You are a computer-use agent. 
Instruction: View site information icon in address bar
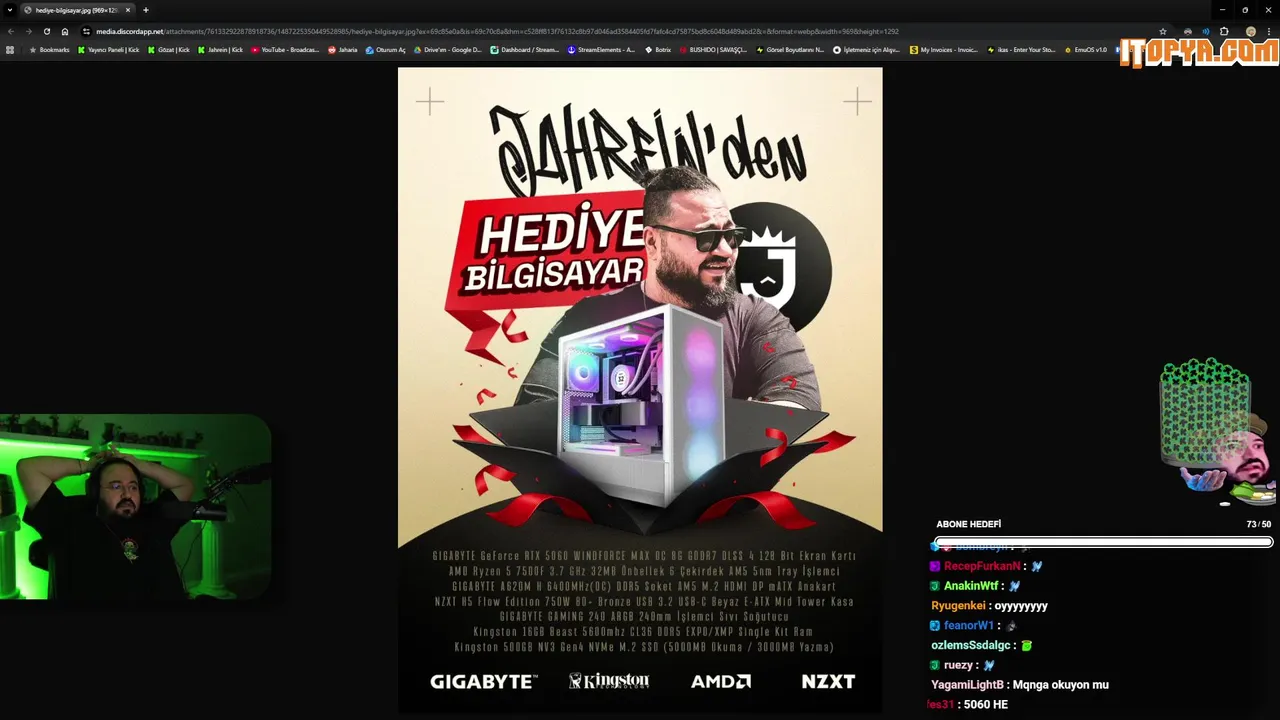[x=87, y=31]
